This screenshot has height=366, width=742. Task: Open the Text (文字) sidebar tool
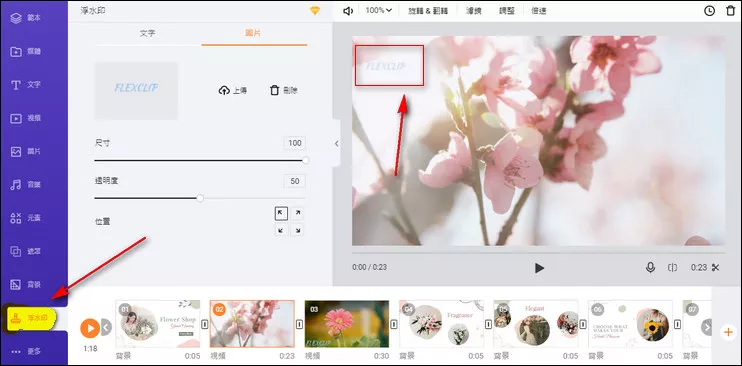coord(26,85)
